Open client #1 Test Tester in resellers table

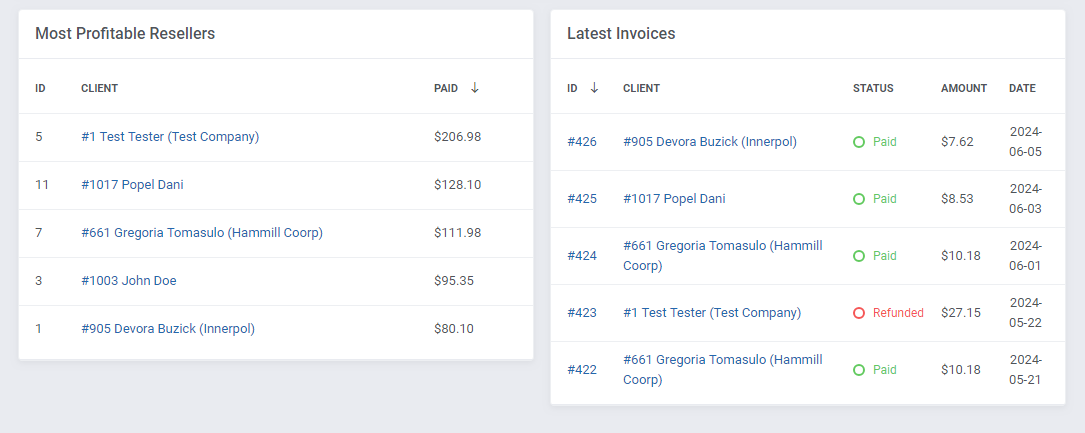(170, 137)
